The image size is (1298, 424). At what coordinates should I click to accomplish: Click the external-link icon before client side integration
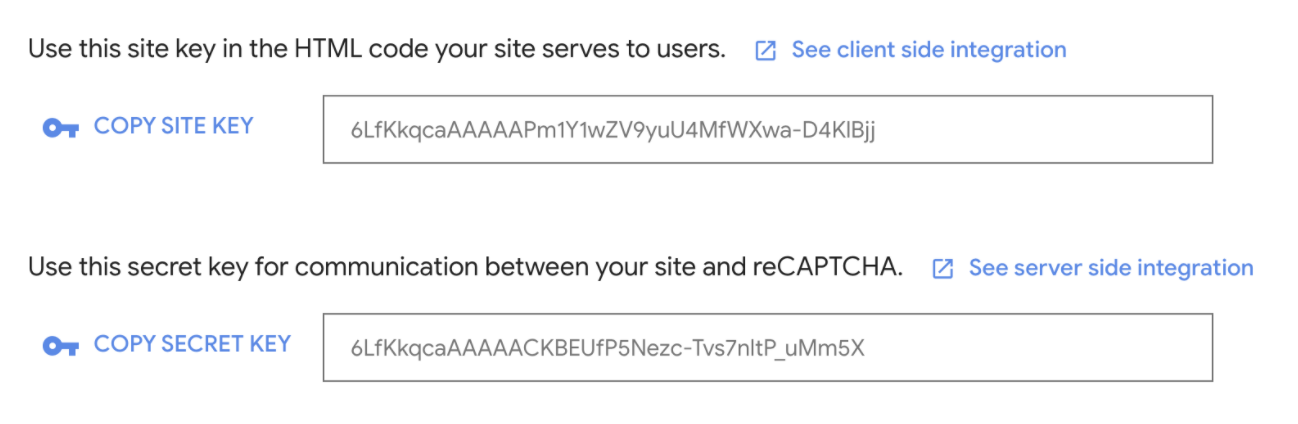pyautogui.click(x=765, y=51)
